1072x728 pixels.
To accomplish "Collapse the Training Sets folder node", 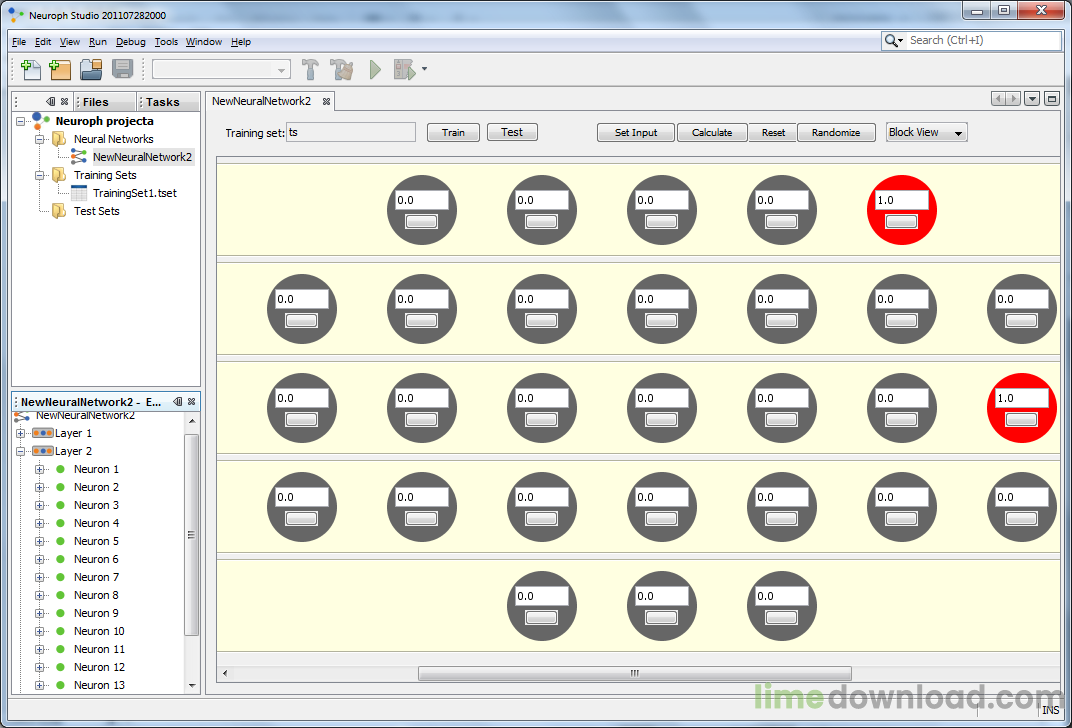I will [40, 175].
